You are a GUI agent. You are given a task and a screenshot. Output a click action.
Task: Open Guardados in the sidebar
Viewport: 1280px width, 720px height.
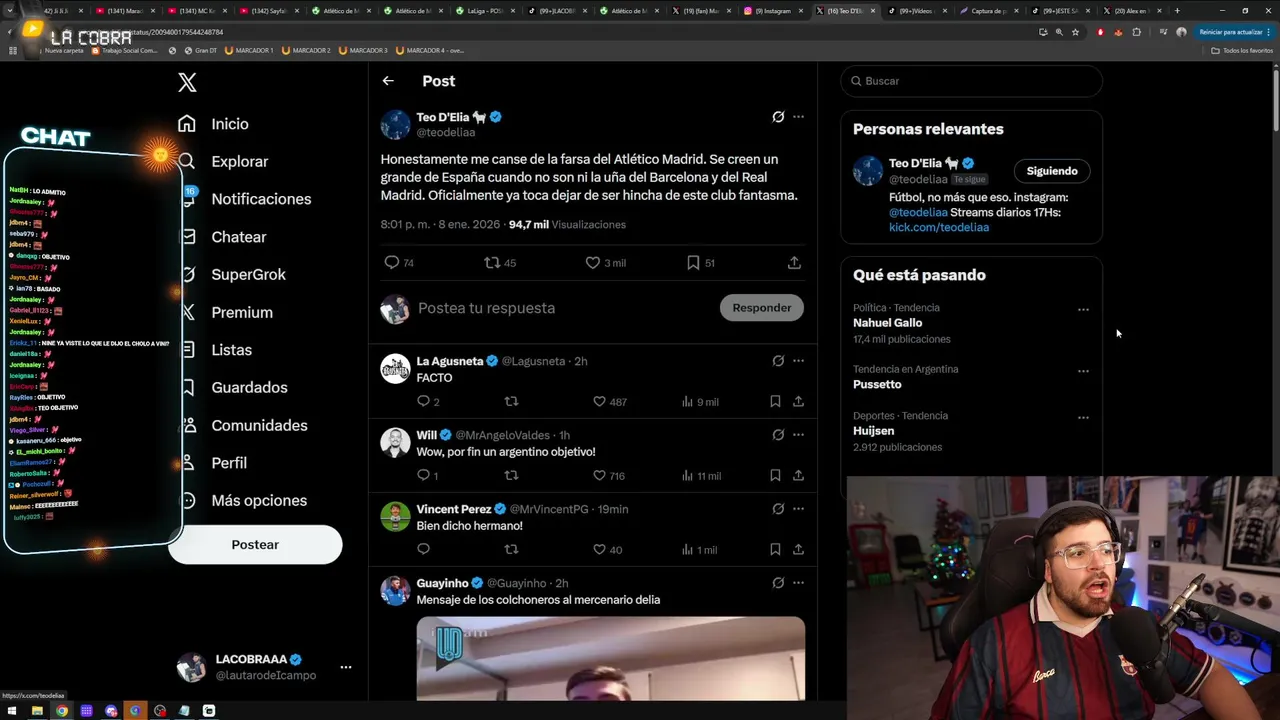232,388
